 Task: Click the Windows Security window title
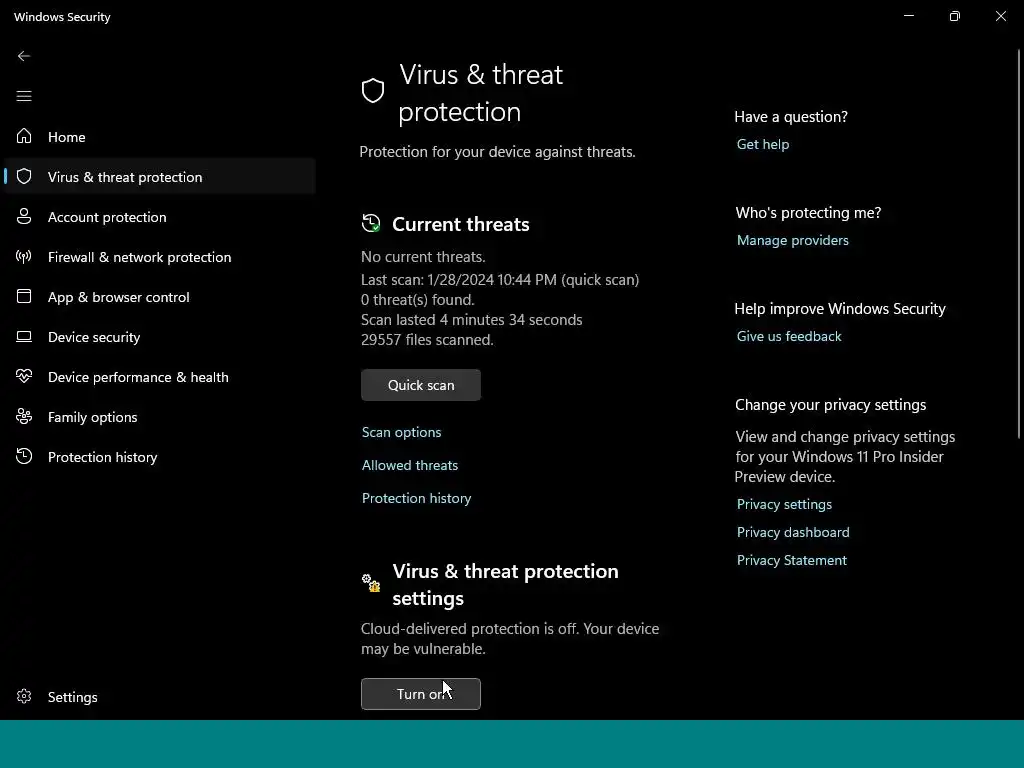[x=62, y=17]
